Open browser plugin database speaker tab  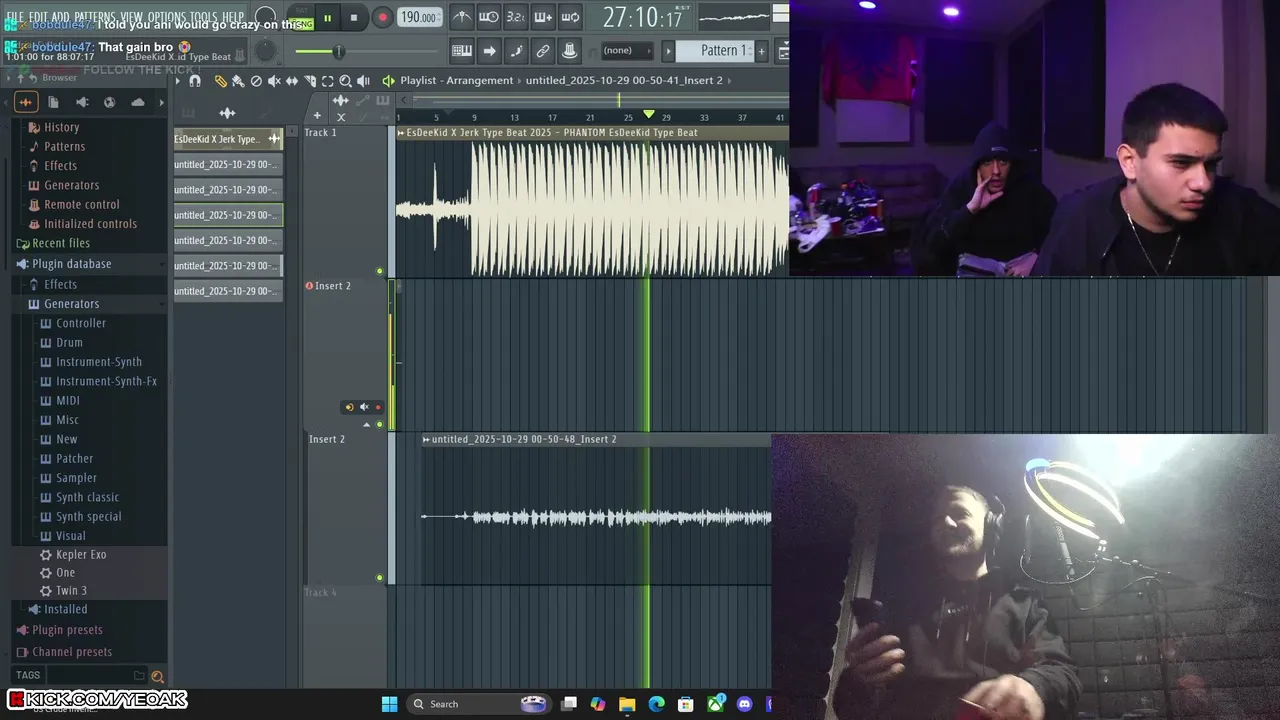coord(82,102)
